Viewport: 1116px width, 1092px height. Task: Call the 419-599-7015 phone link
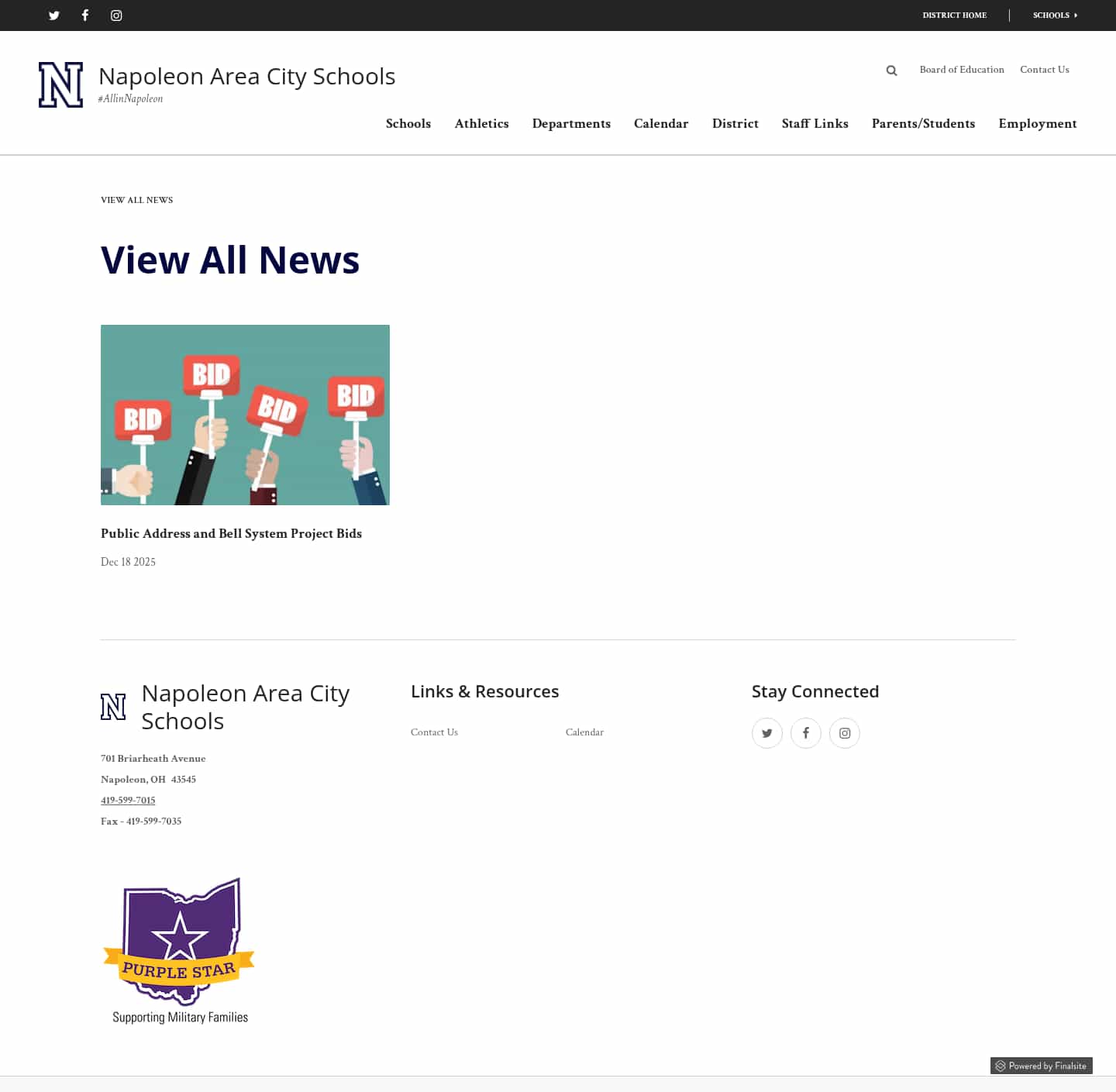[128, 800]
